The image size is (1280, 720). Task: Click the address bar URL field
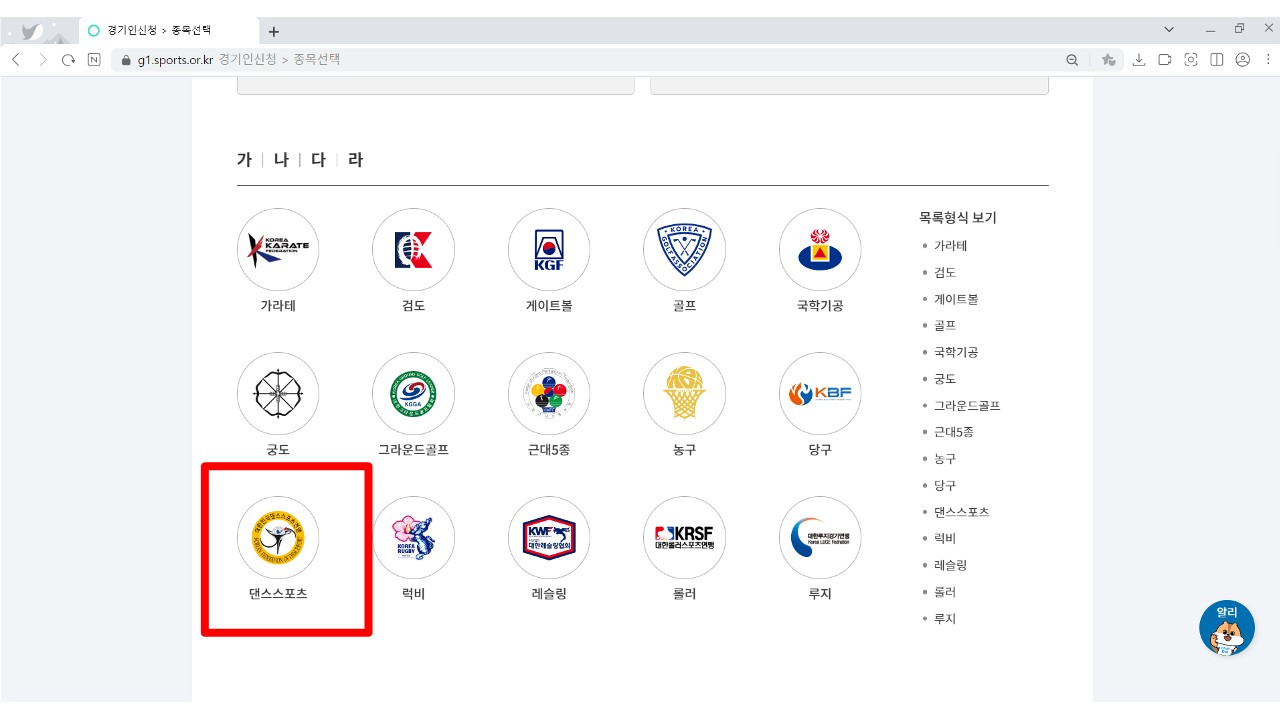click(600, 60)
